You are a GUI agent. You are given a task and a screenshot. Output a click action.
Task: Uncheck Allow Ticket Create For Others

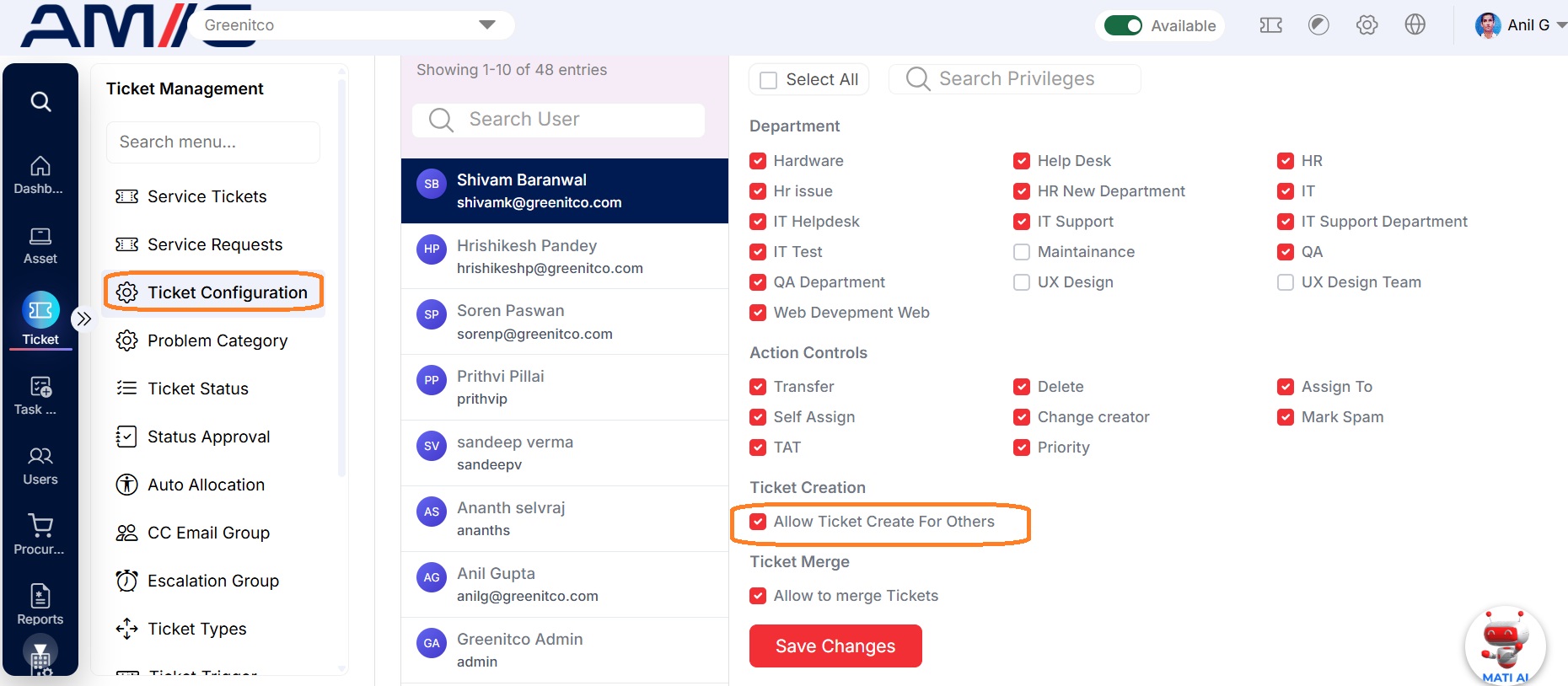[758, 522]
